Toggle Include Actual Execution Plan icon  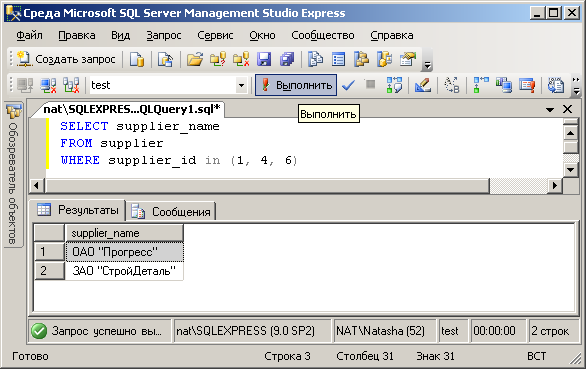pyautogui.click(x=481, y=85)
